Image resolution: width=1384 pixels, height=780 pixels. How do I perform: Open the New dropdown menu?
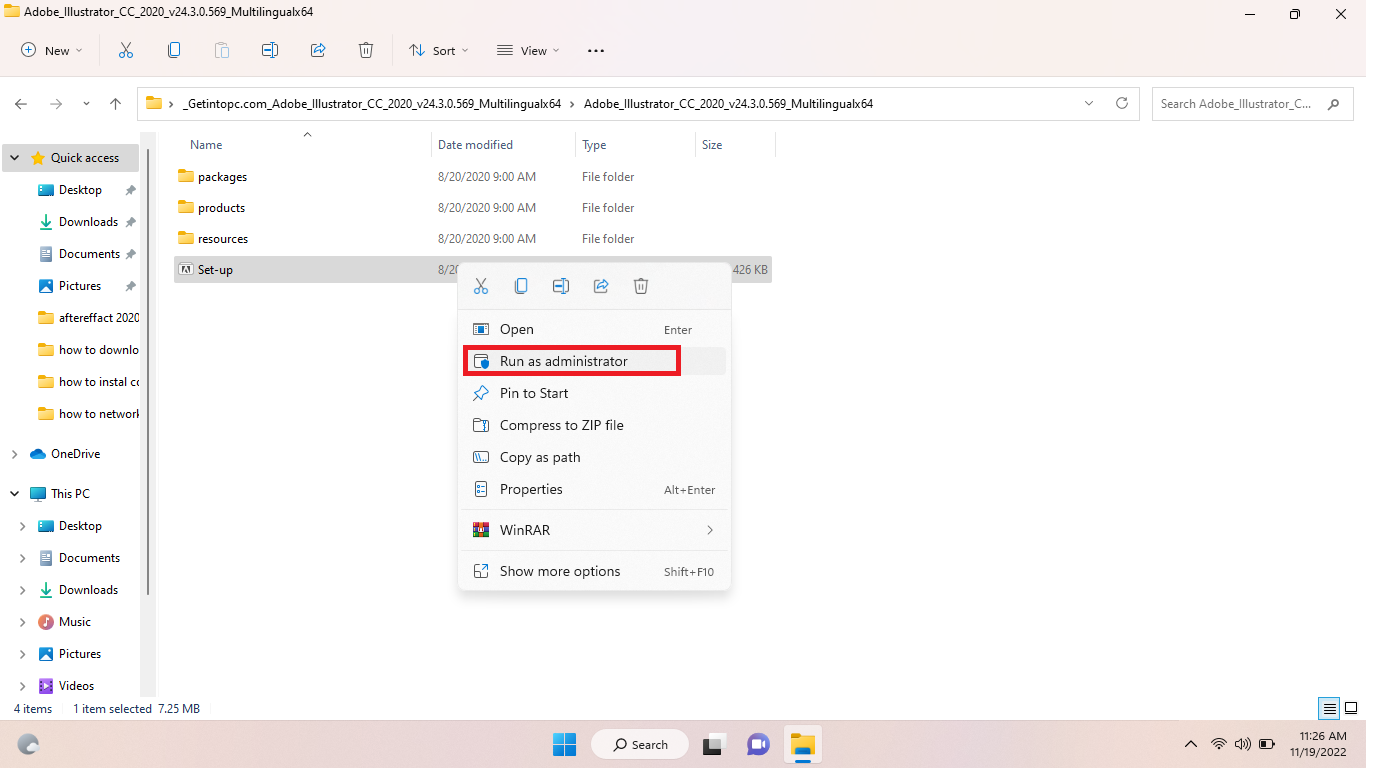pos(52,50)
